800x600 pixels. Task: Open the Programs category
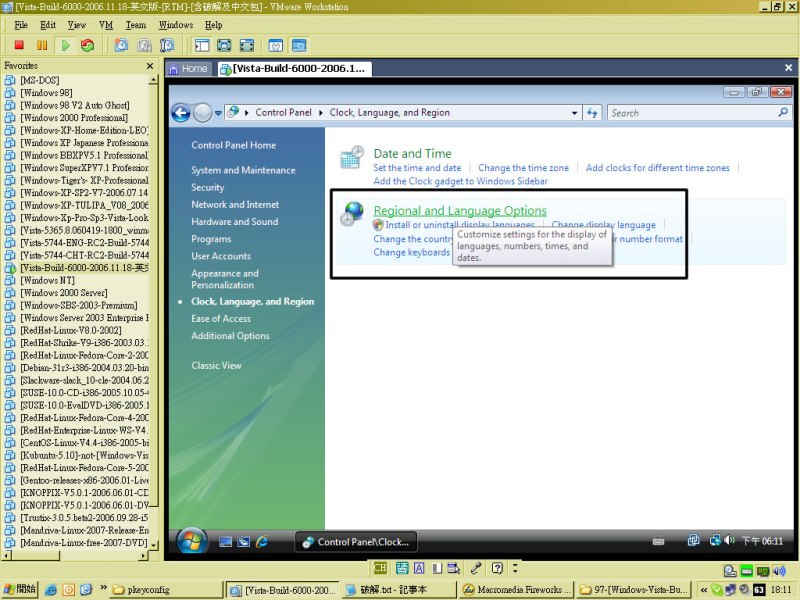click(211, 239)
